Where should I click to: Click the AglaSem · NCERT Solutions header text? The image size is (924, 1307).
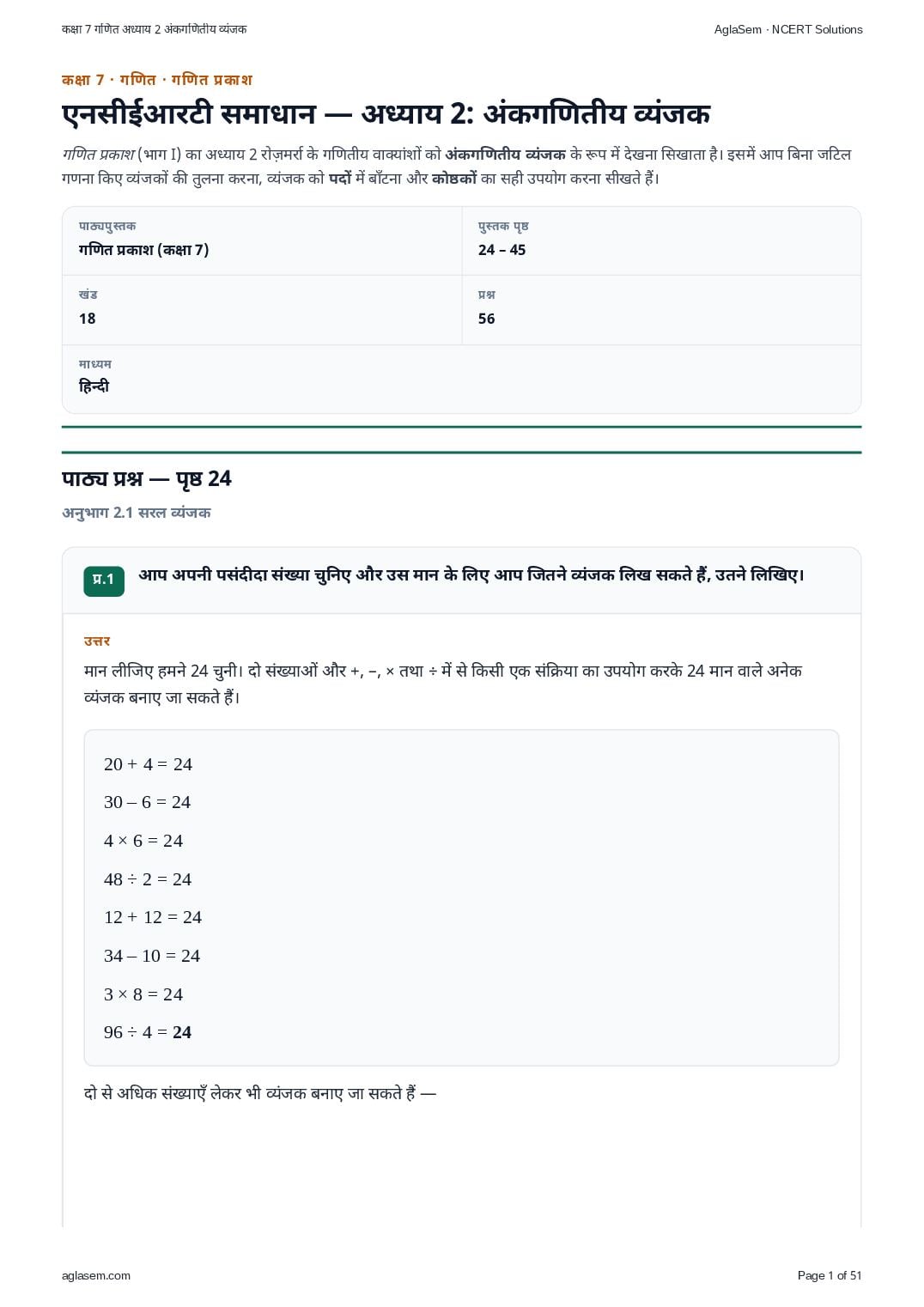(x=788, y=29)
